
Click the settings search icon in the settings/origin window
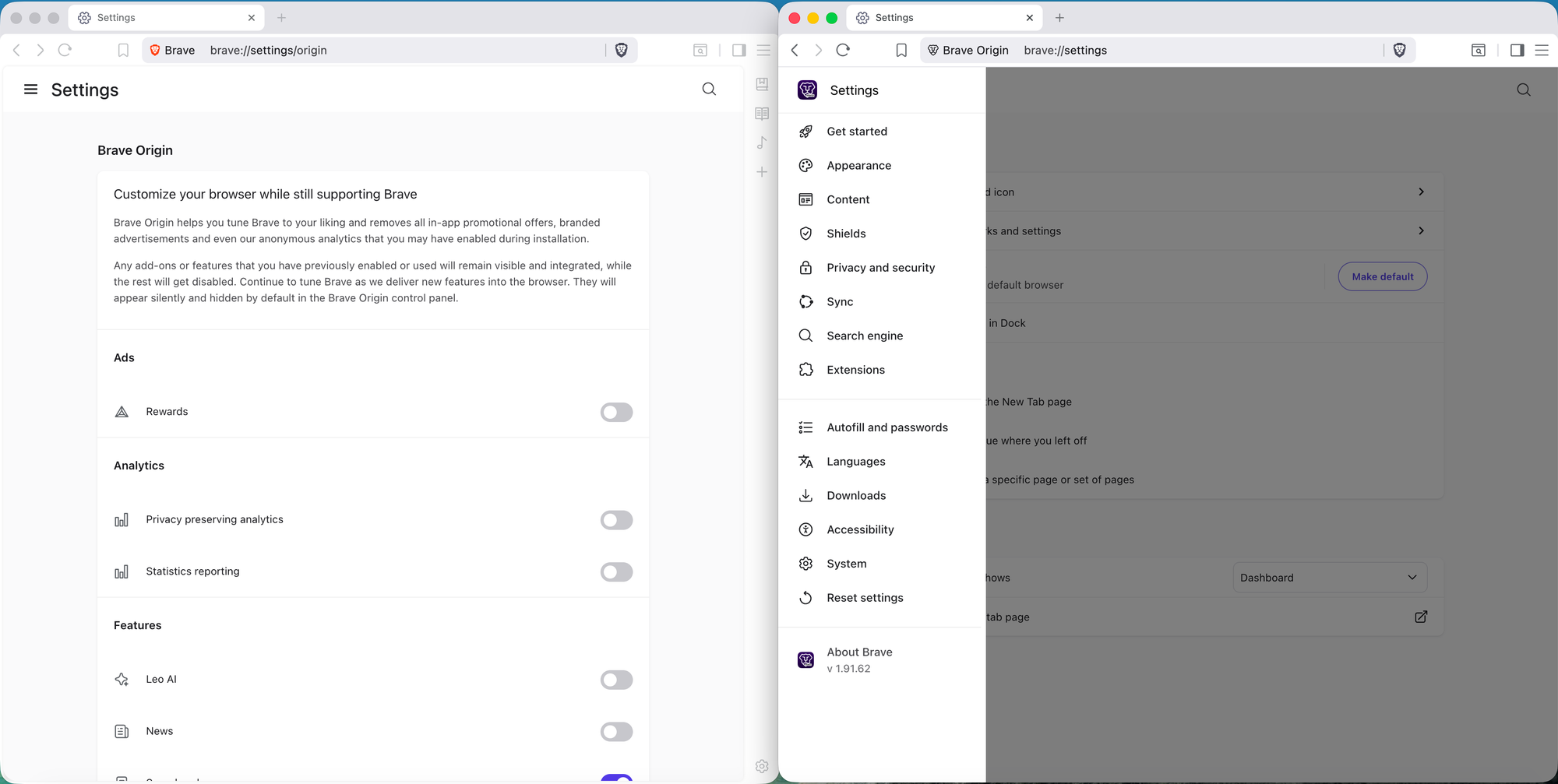click(709, 90)
